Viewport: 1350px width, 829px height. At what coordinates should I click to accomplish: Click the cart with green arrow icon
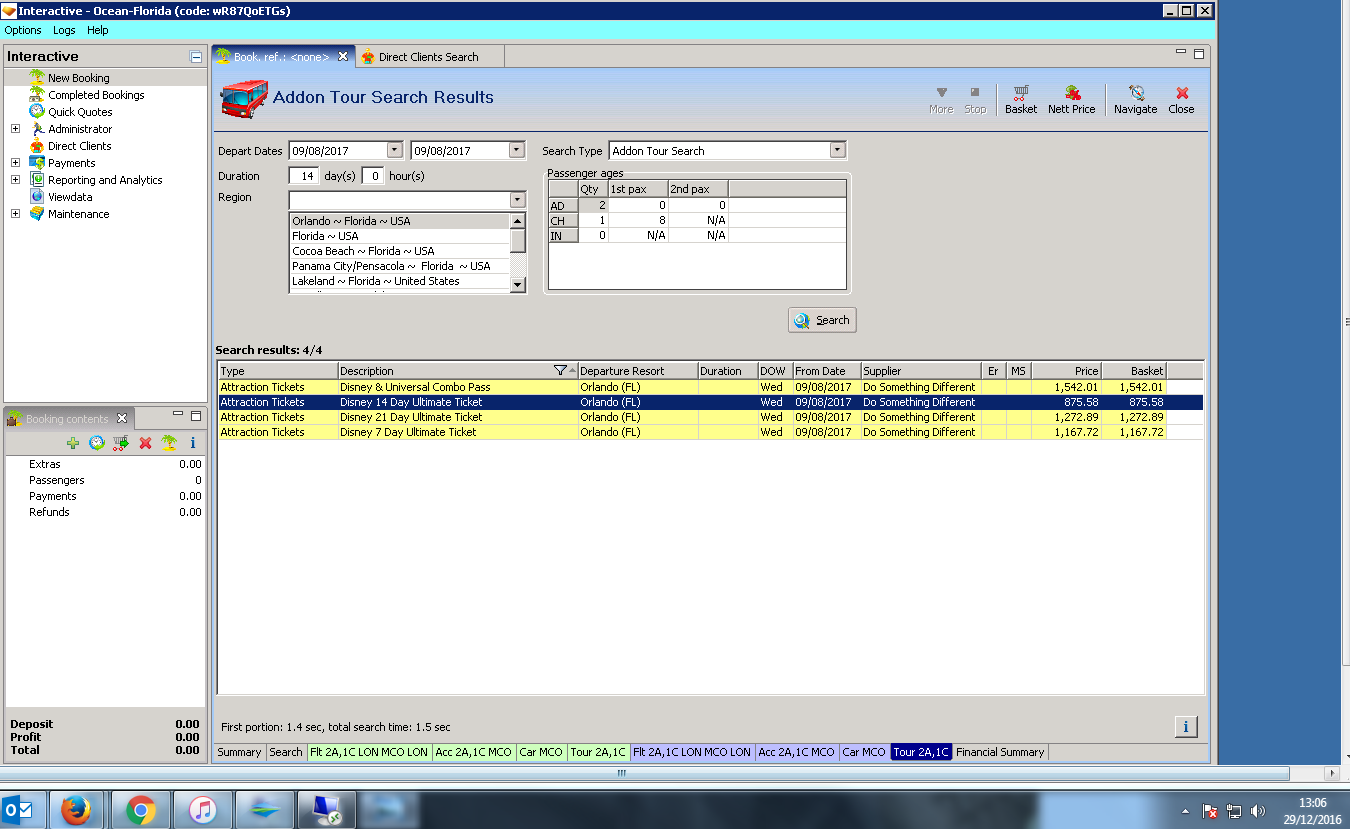(x=121, y=442)
